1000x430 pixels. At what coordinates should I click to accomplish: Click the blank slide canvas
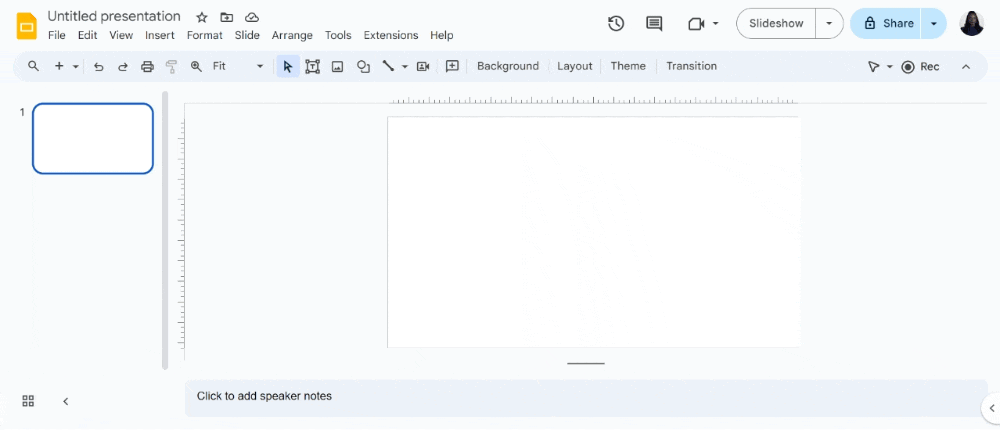(593, 232)
